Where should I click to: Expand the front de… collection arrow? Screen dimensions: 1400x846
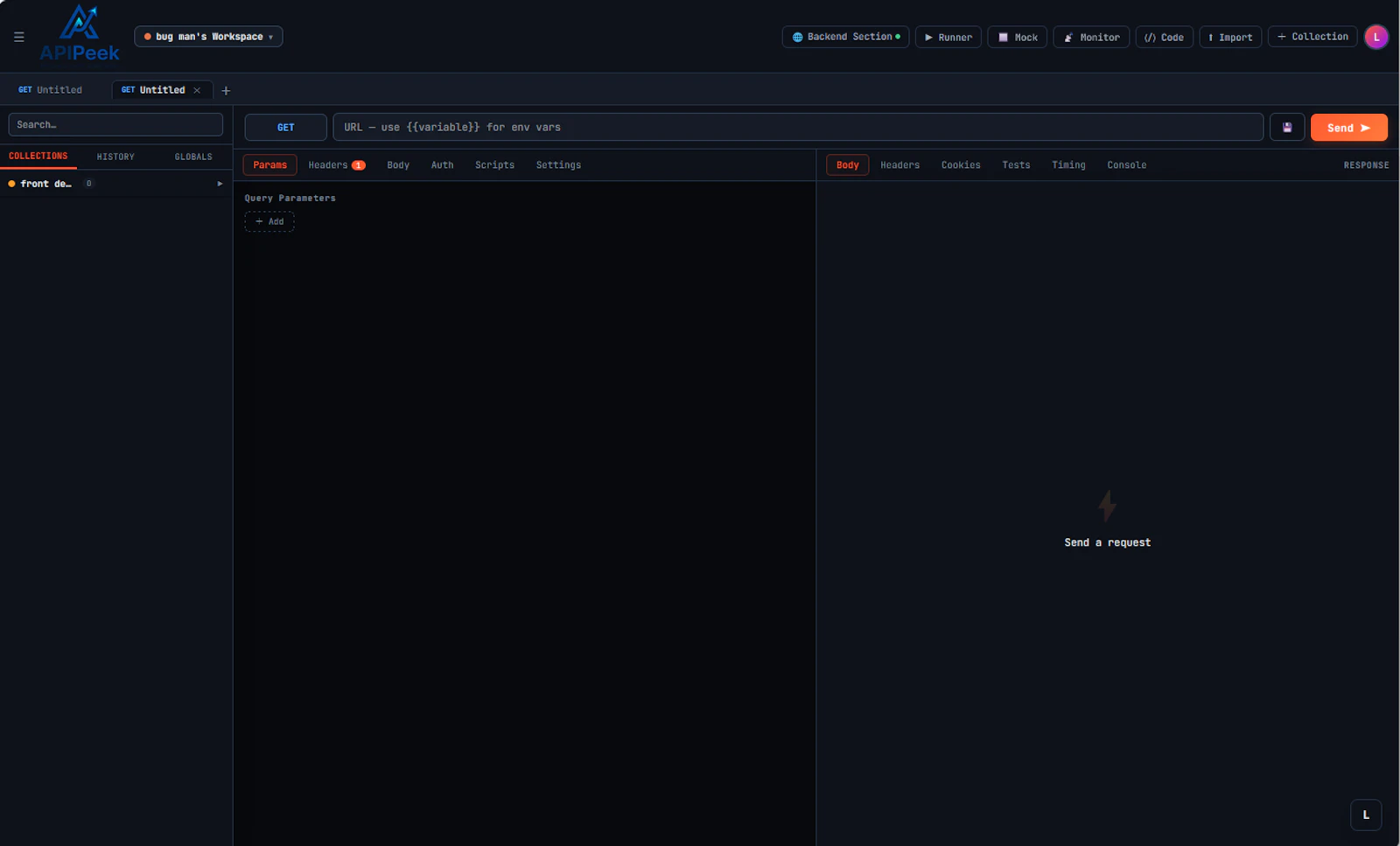pyautogui.click(x=220, y=184)
